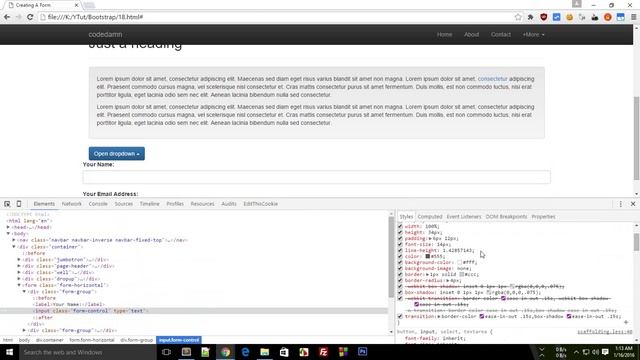640x360 pixels.
Task: Click the blue calendar-like extension icon
Action: [x=620, y=17]
